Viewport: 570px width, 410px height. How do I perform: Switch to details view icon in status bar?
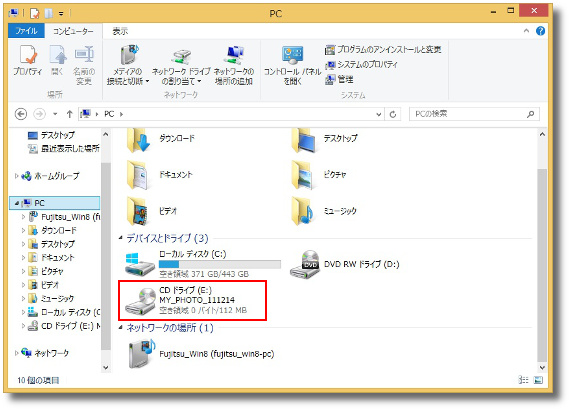pyautogui.click(x=523, y=380)
